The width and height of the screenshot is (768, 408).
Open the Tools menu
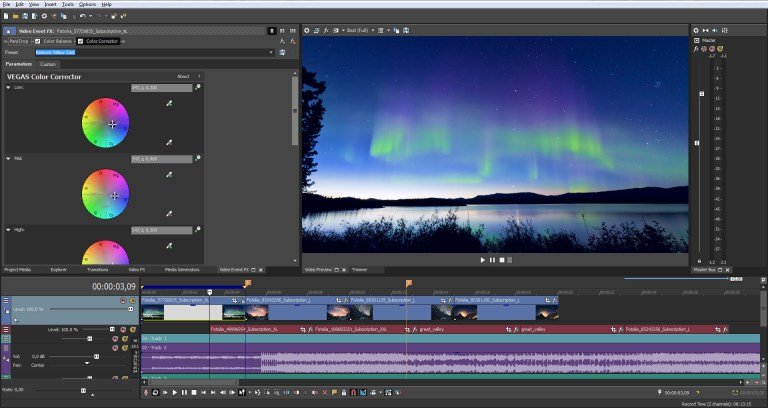68,4
